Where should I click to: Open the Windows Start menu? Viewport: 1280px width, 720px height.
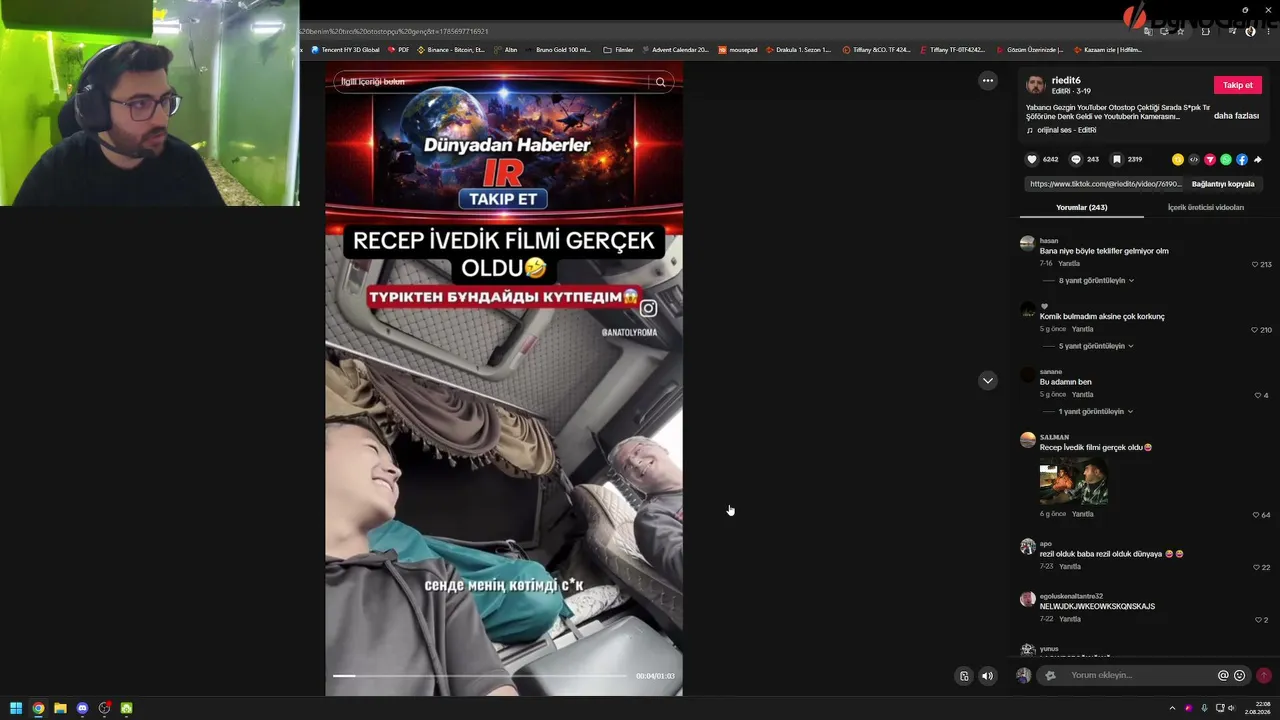pyautogui.click(x=16, y=708)
